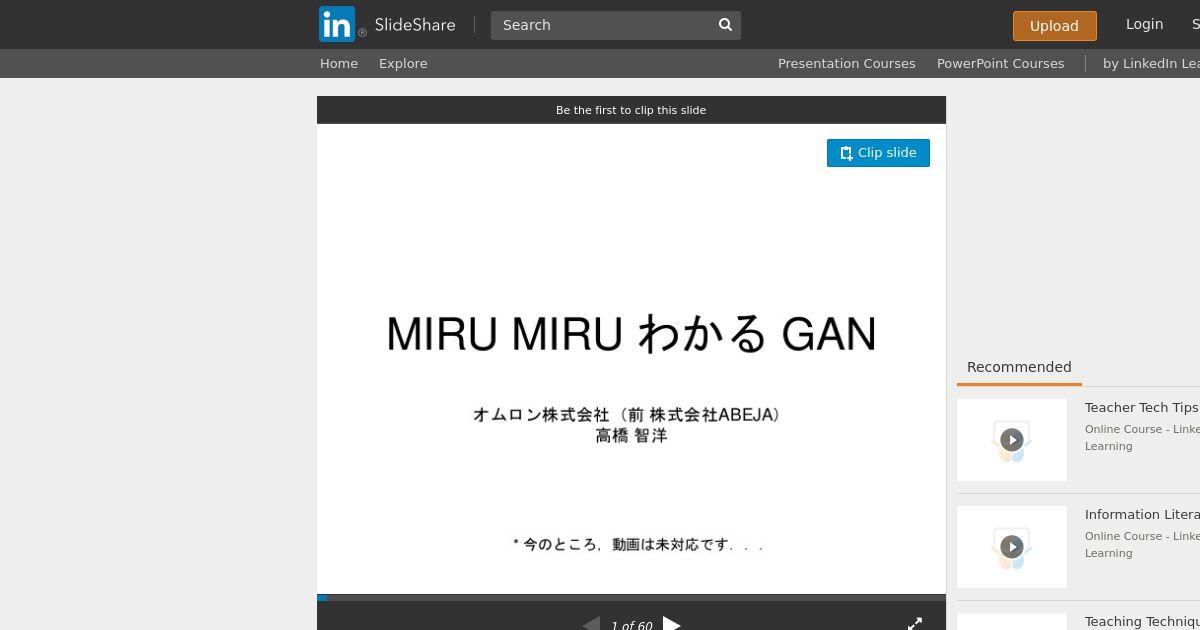Click the search magnifier icon
Screen dimensions: 1200x630
[726, 25]
